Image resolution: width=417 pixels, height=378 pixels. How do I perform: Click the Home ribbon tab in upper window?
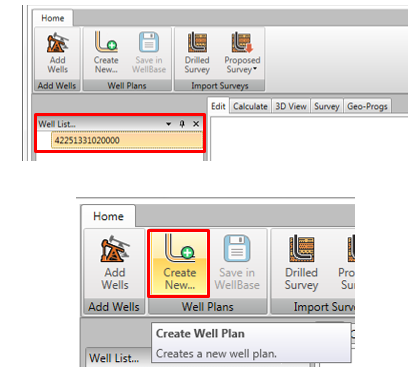(53, 18)
